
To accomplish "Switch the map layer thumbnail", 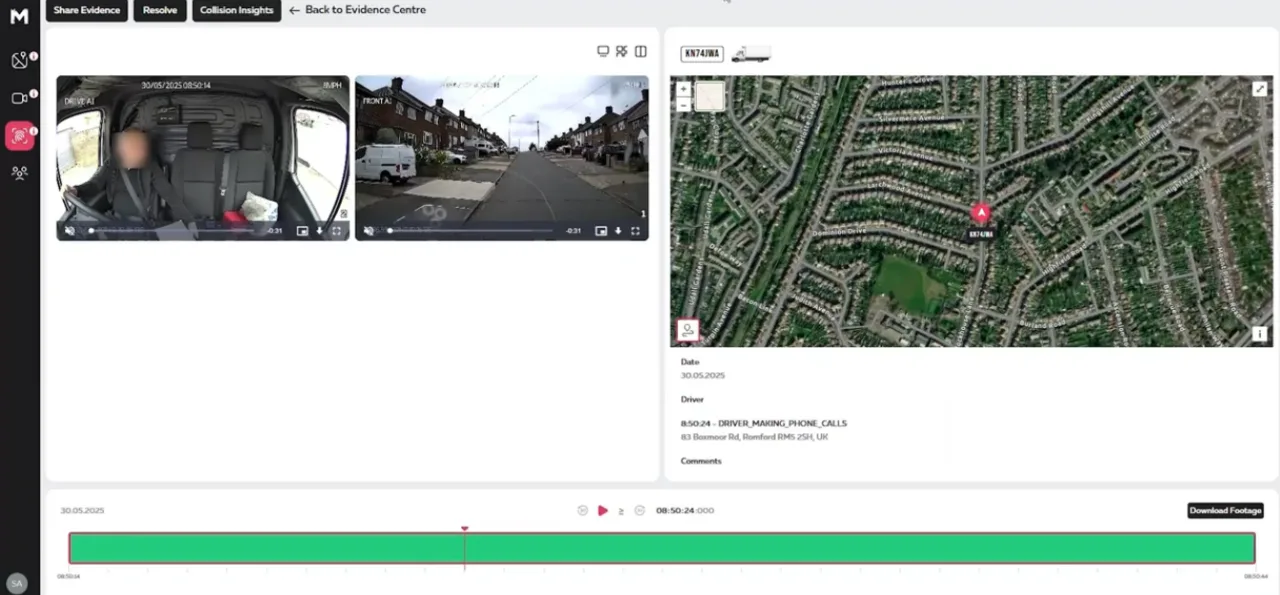I will tap(710, 96).
